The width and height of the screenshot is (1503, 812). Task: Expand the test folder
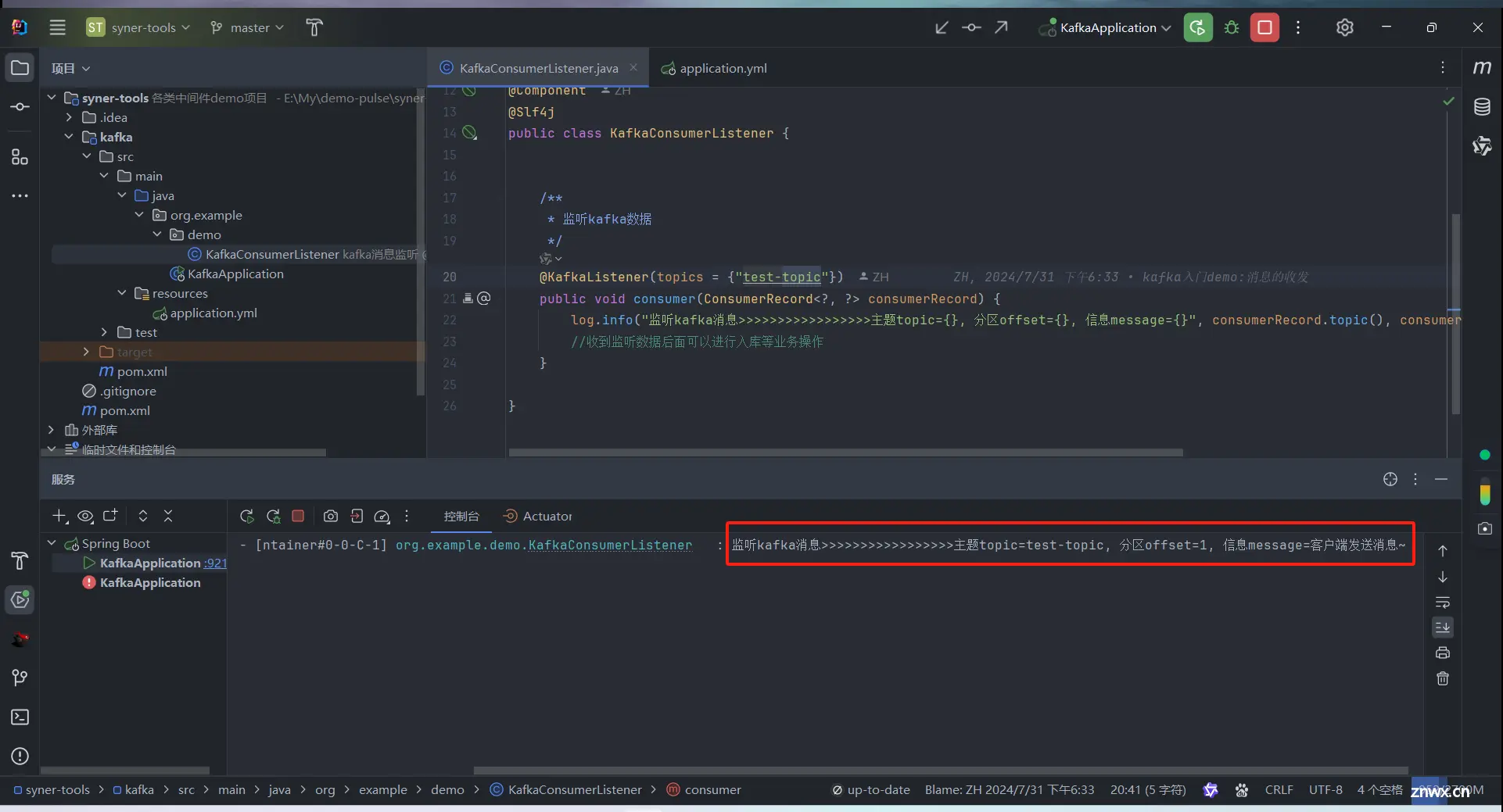(104, 332)
